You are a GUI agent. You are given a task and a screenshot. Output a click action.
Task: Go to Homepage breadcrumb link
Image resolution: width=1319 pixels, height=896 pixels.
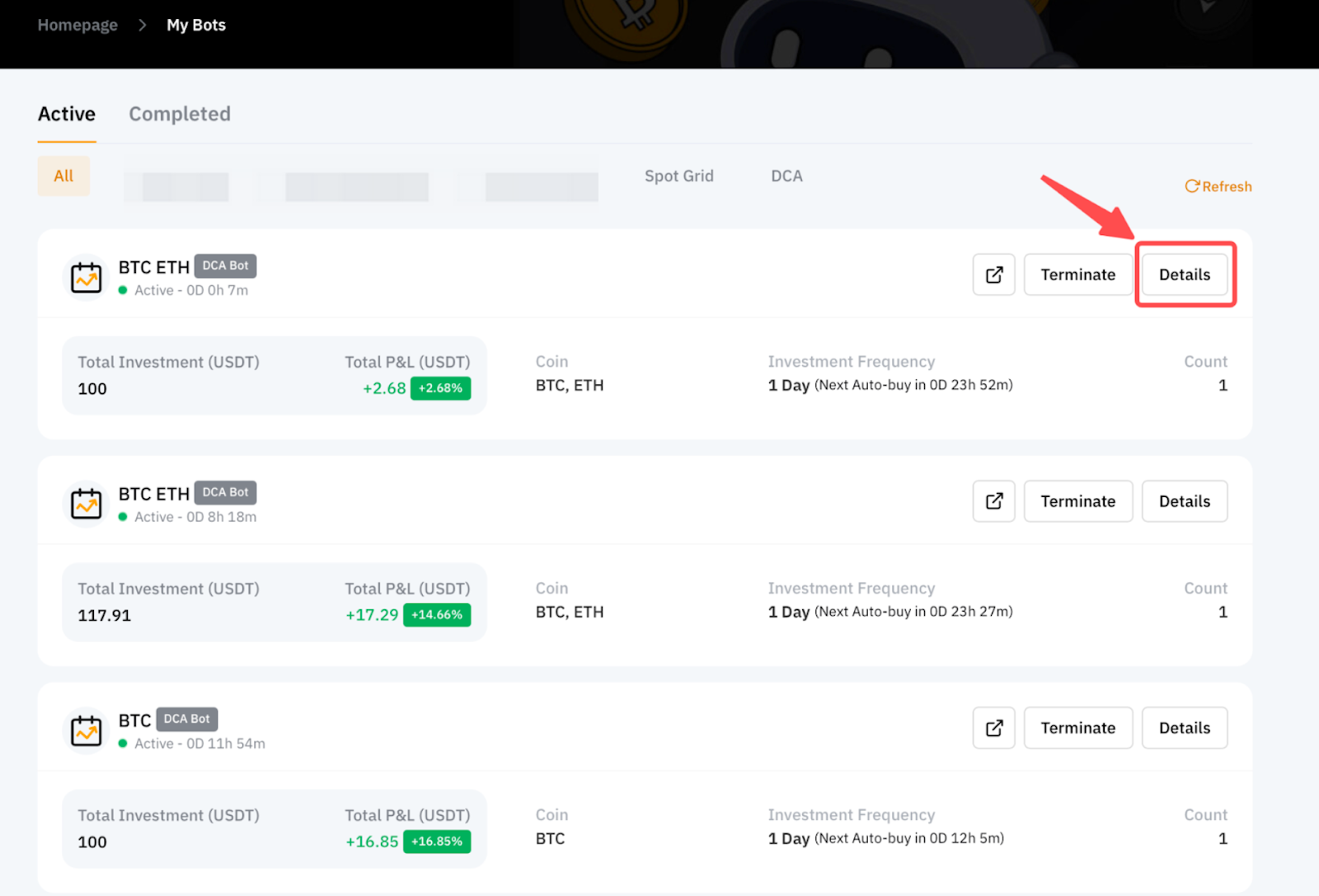pos(77,25)
